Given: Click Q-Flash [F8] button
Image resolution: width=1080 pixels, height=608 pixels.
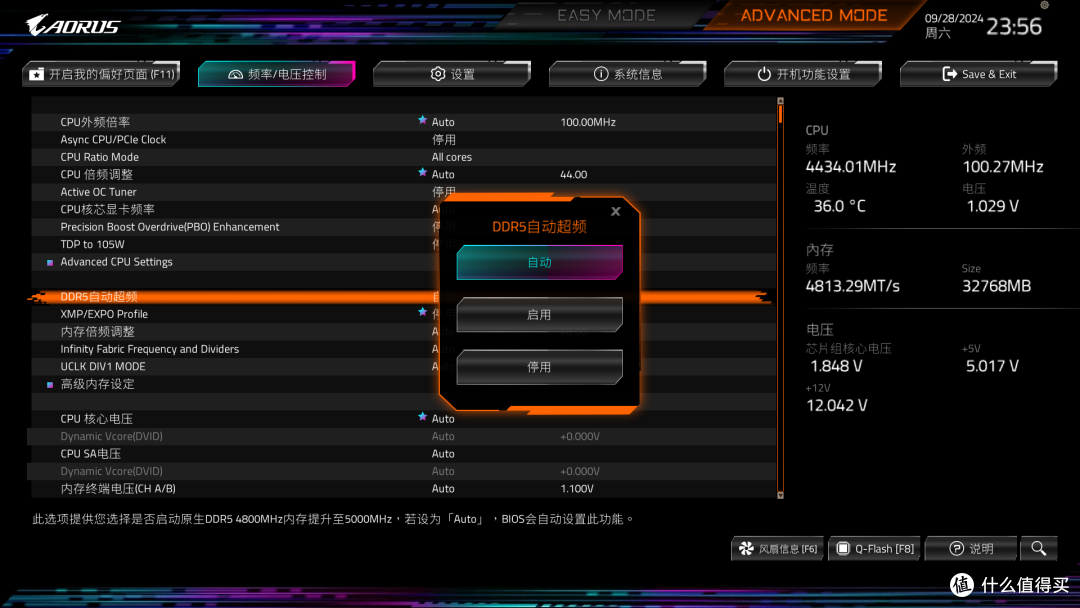Looking at the screenshot, I should coord(875,549).
